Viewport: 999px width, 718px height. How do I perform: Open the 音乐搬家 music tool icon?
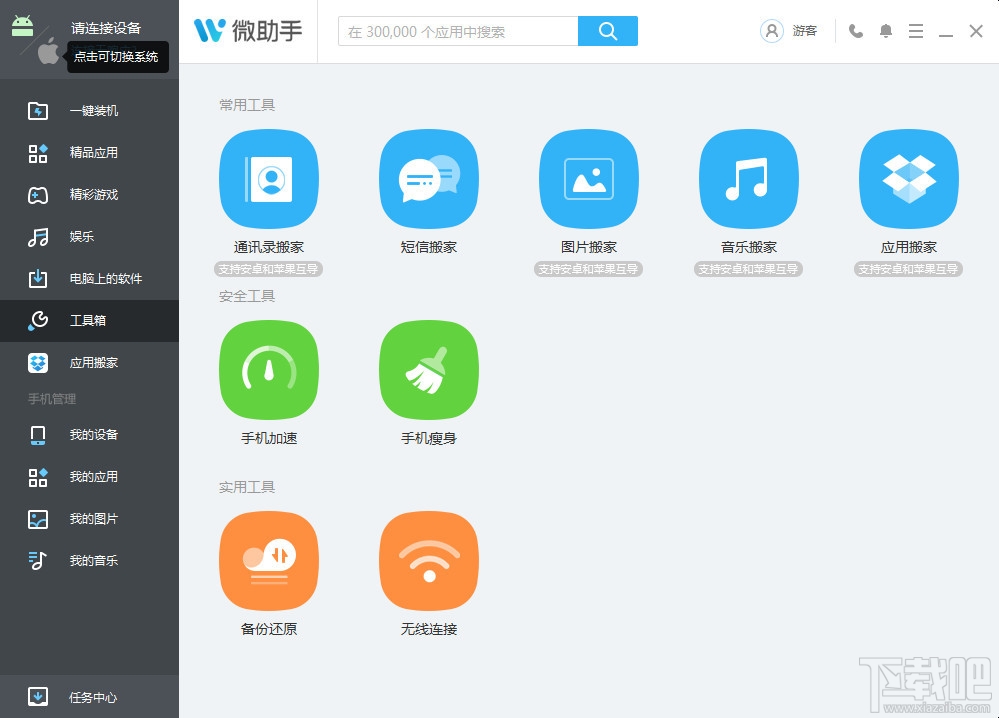point(749,179)
